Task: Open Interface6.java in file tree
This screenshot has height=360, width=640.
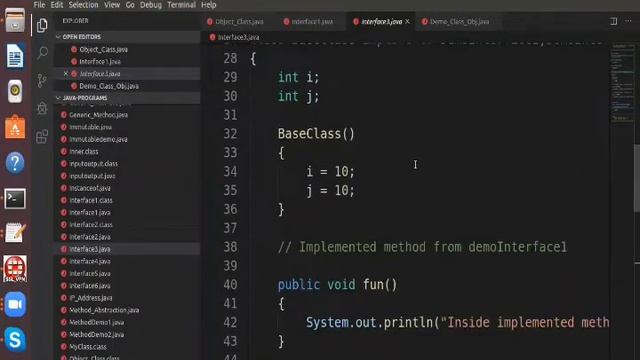Action: (x=128, y=286)
